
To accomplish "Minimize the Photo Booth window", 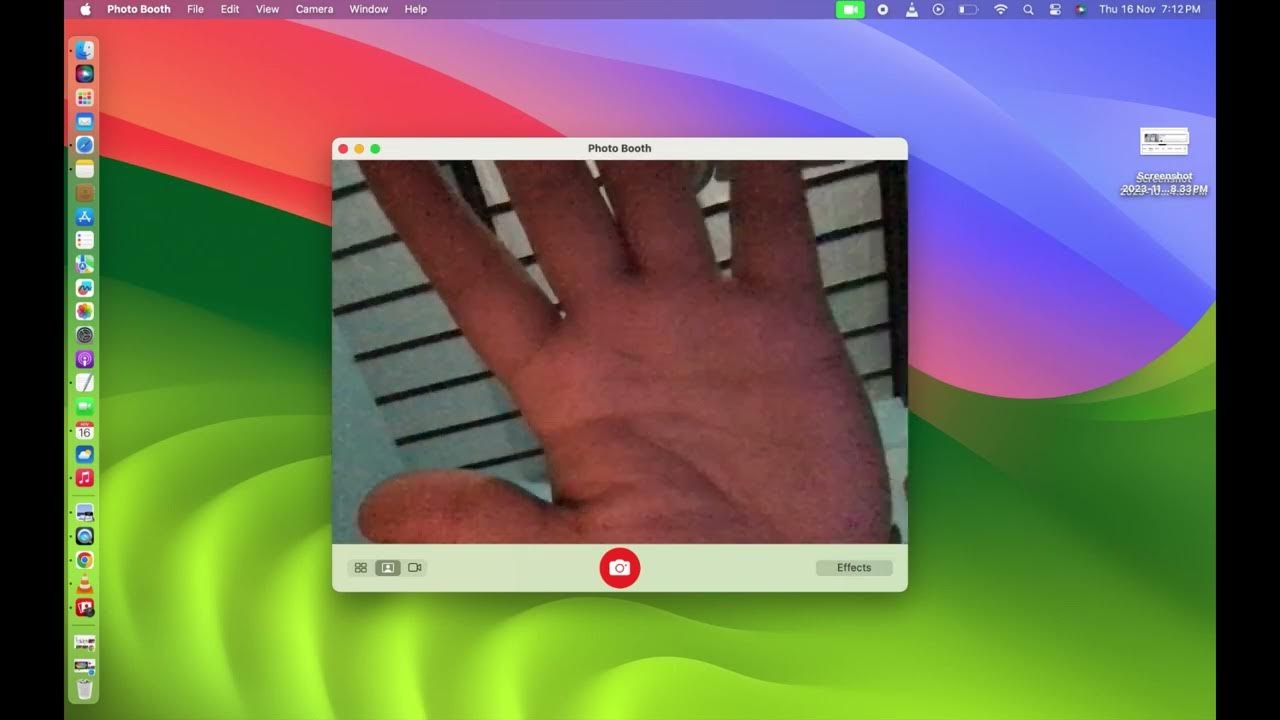I will click(x=359, y=149).
